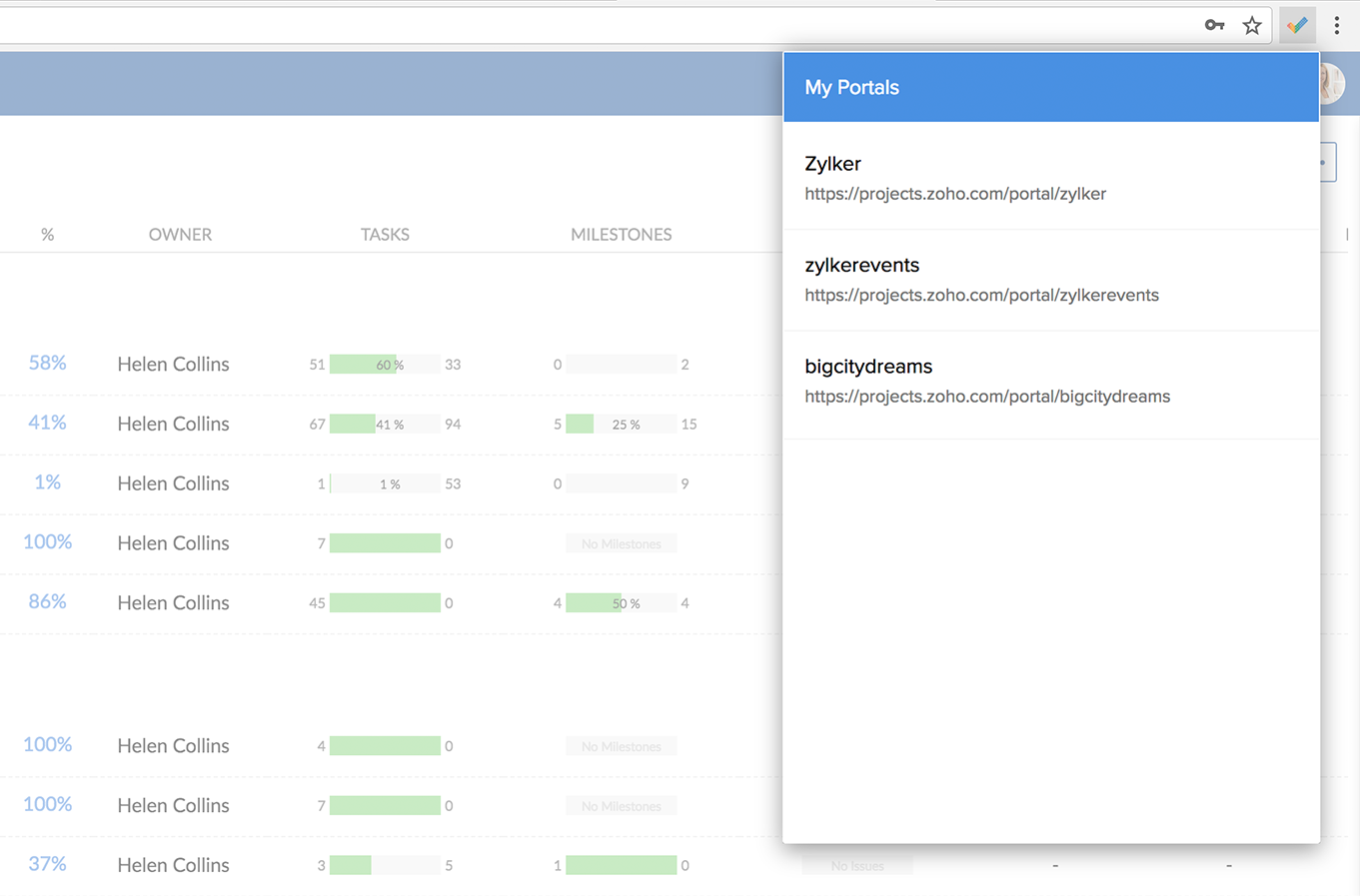Click the 1 % tasks progress bar
Viewport: 1360px width, 896px height.
(385, 484)
